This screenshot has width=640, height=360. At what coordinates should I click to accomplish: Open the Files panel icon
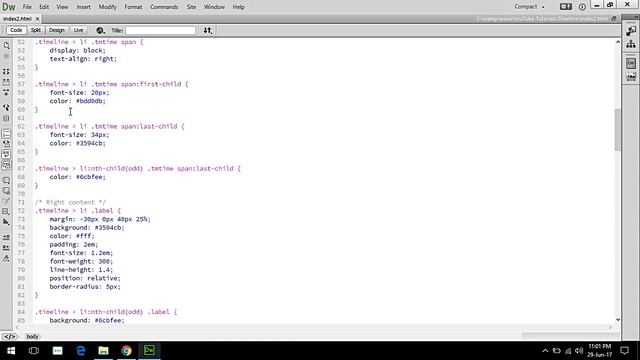[x=631, y=44]
